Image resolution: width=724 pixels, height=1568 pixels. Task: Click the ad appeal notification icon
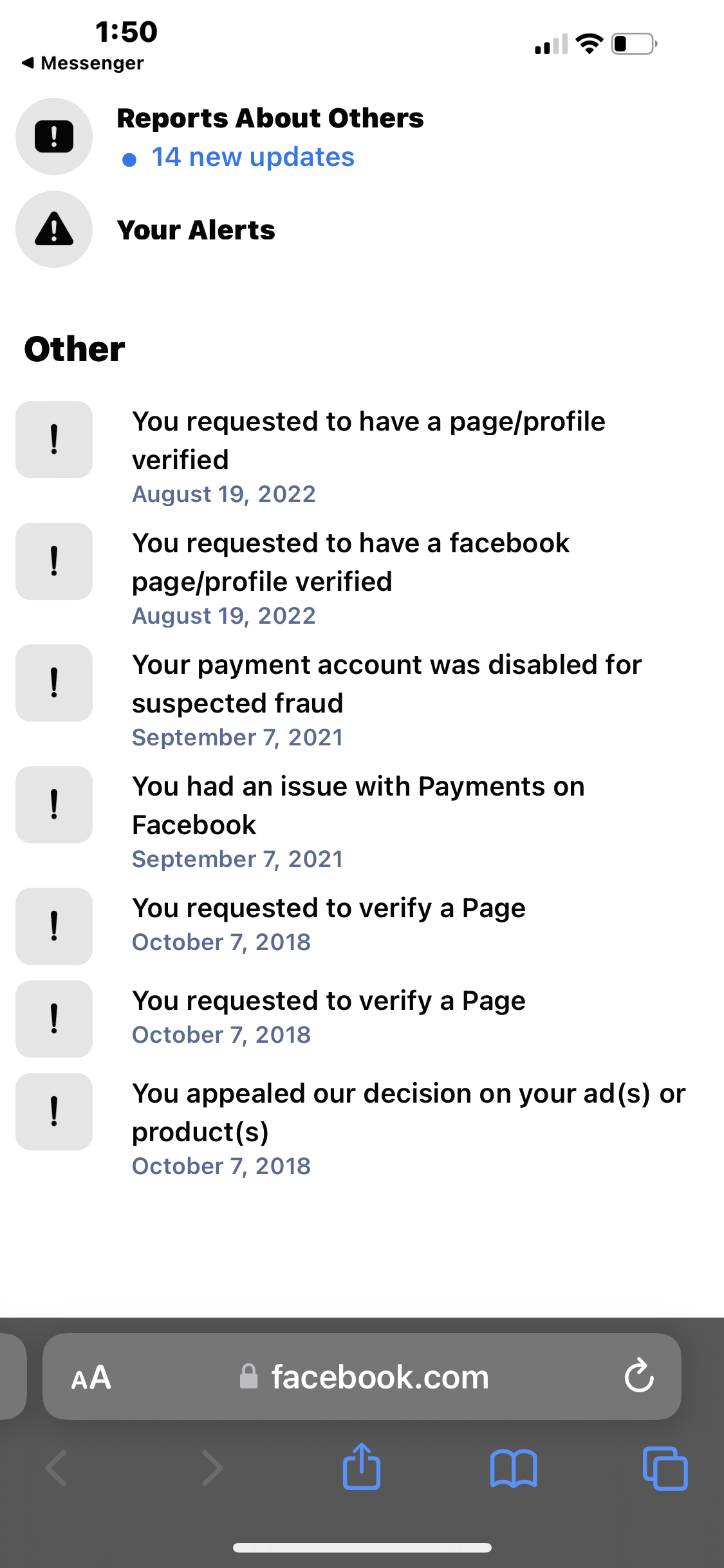pos(53,1112)
